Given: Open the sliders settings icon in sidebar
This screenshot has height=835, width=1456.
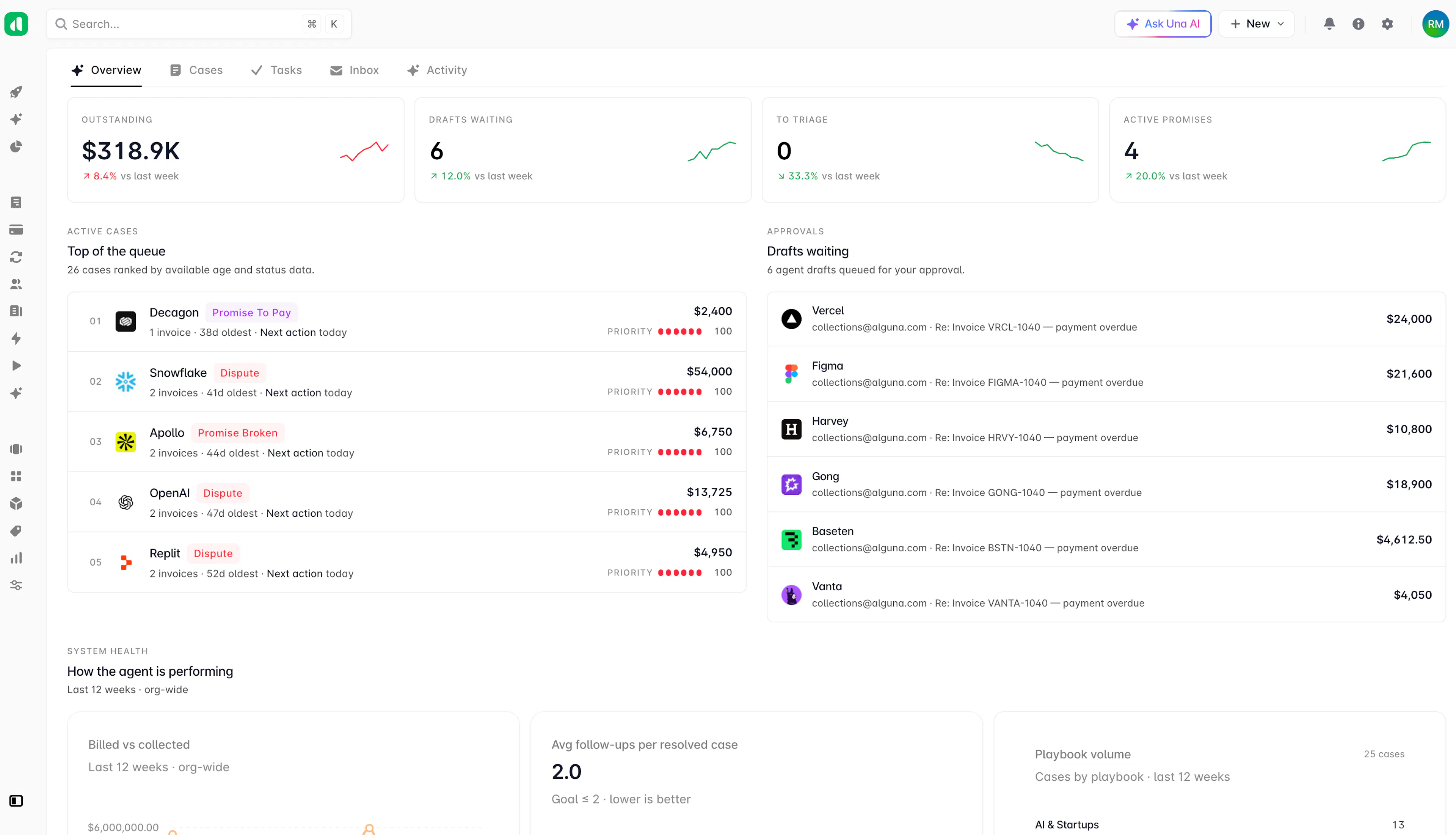Looking at the screenshot, I should pyautogui.click(x=16, y=585).
